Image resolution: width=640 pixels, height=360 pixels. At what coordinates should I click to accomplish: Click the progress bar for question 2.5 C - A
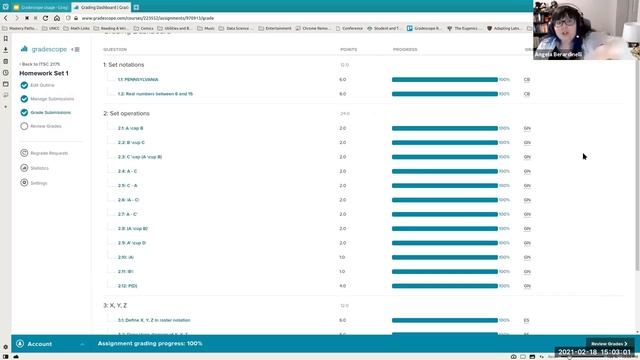tap(445, 186)
